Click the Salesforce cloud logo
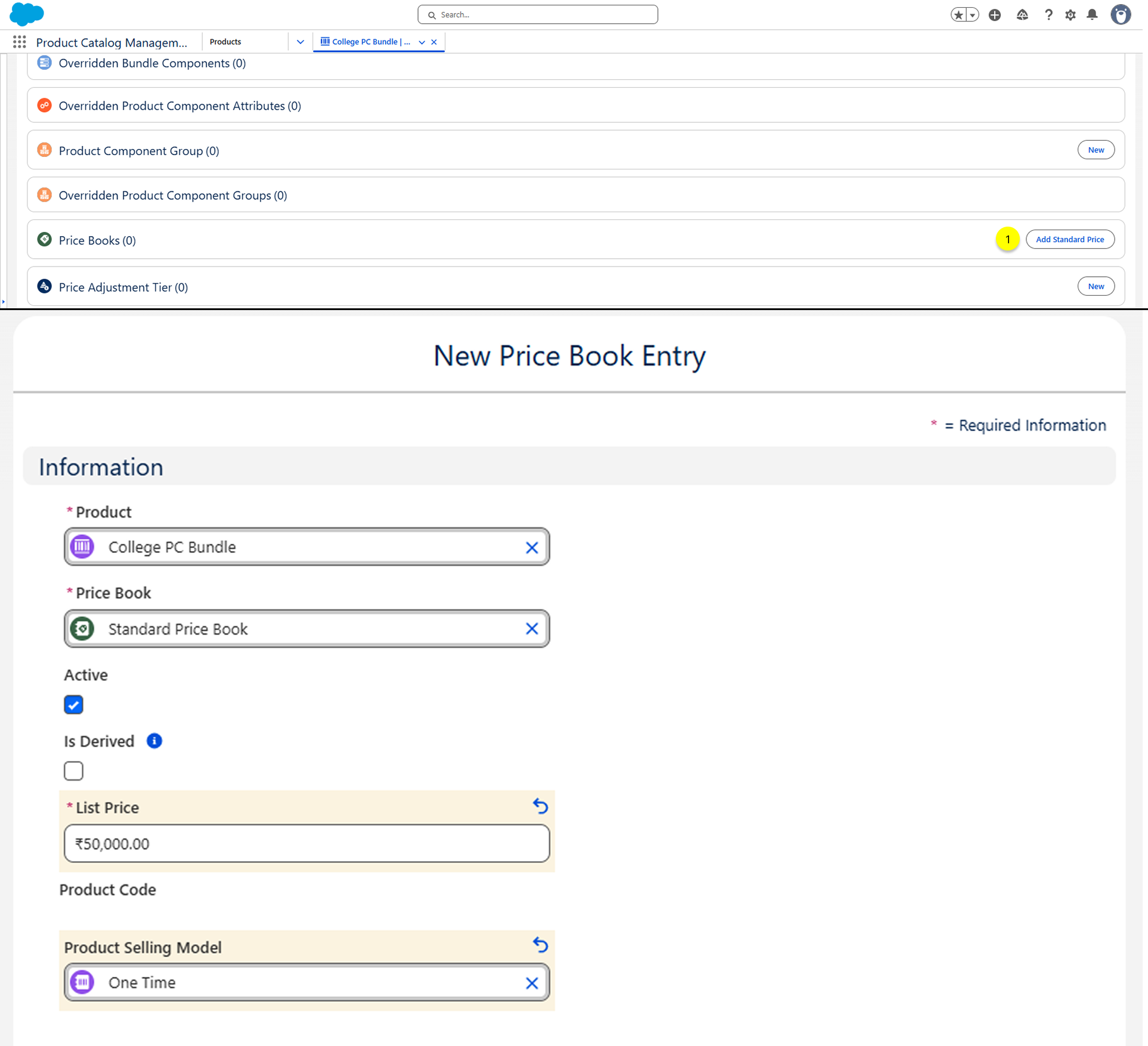1148x1046 pixels. [26, 14]
